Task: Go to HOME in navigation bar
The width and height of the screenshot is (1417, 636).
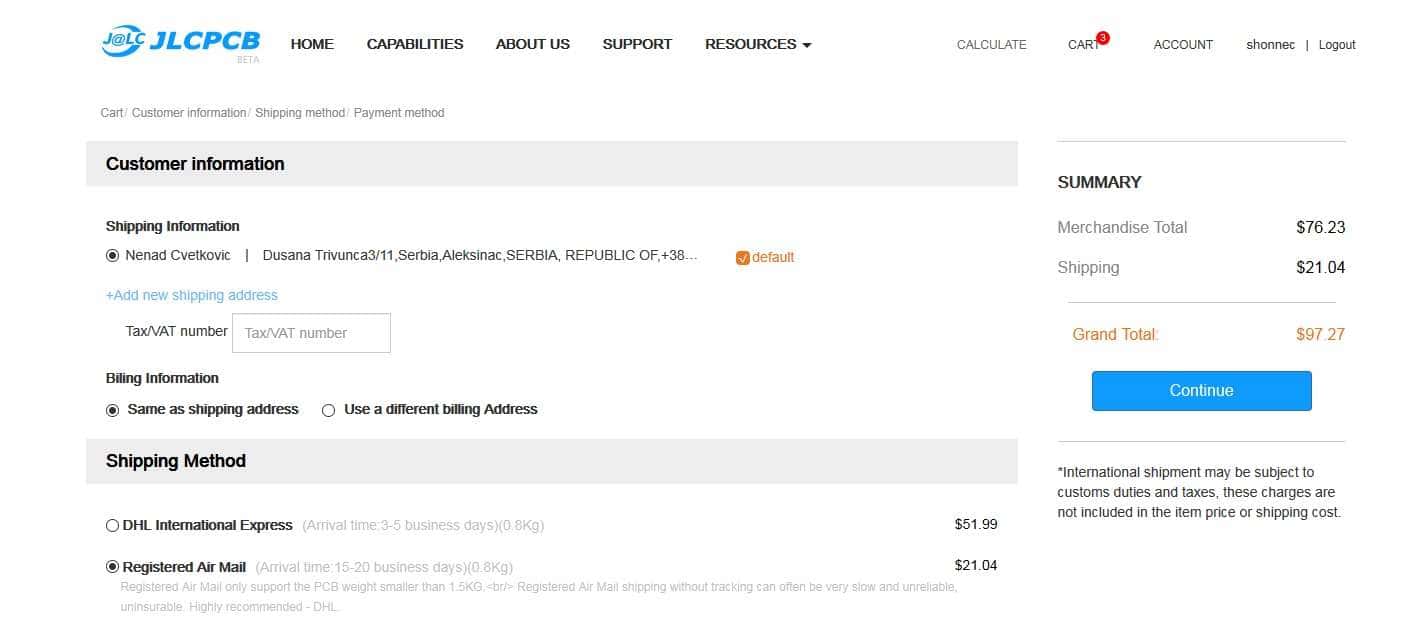Action: [x=312, y=44]
